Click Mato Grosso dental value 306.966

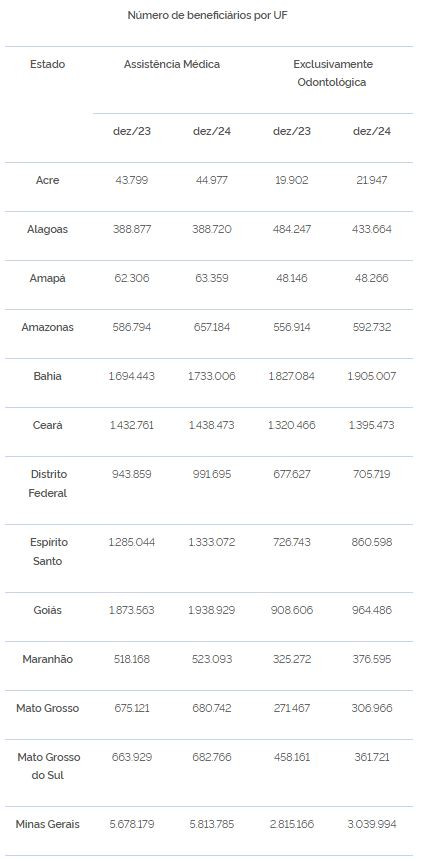(x=372, y=708)
